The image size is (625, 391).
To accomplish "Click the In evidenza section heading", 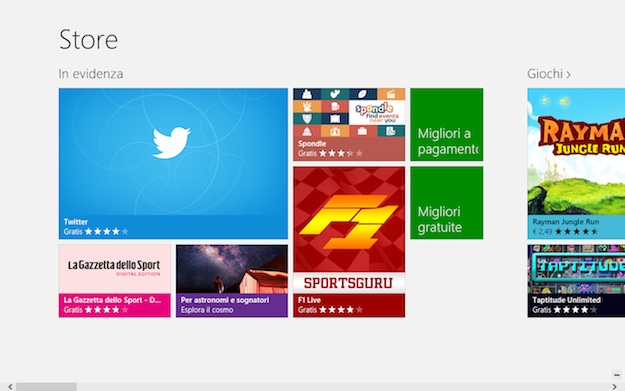I will tap(90, 74).
